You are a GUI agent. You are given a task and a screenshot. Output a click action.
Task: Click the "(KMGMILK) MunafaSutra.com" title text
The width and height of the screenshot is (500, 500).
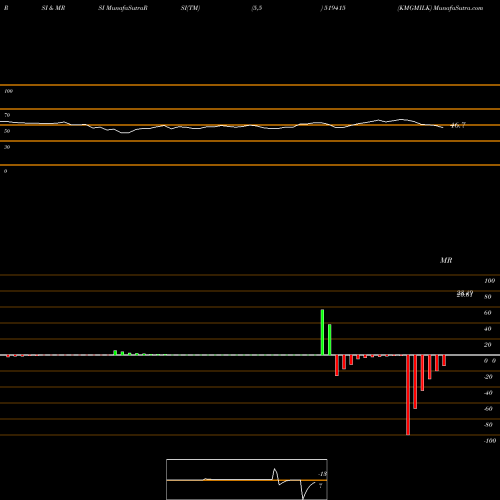440,8
